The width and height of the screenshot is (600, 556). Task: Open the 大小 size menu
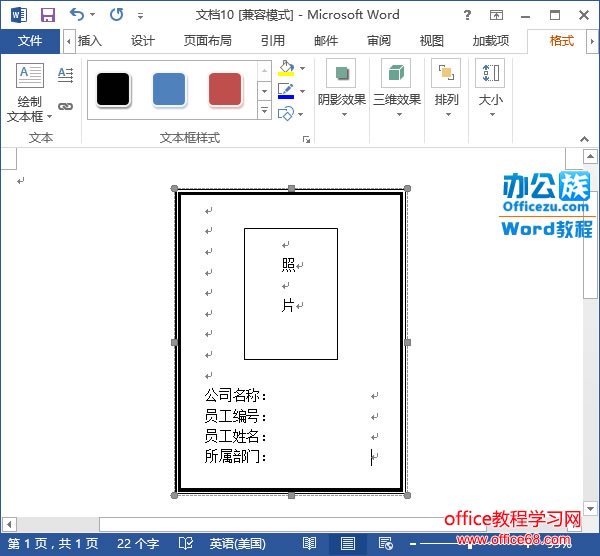pos(491,89)
